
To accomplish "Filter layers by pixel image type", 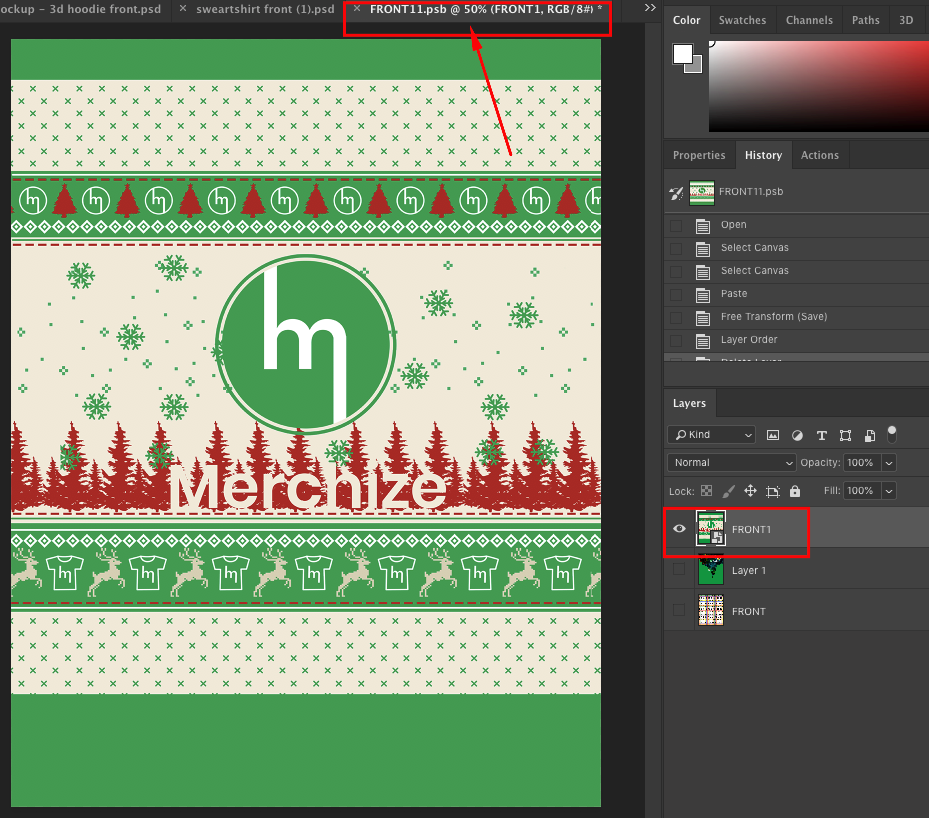I will (x=773, y=435).
